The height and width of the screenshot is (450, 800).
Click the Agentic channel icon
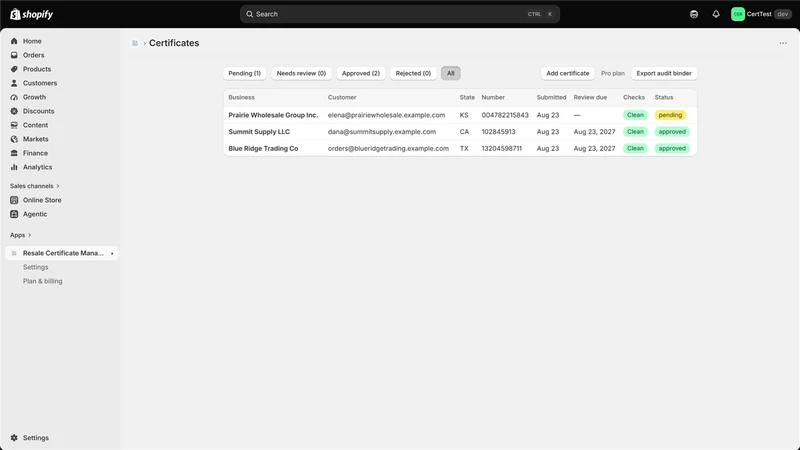pyautogui.click(x=14, y=214)
